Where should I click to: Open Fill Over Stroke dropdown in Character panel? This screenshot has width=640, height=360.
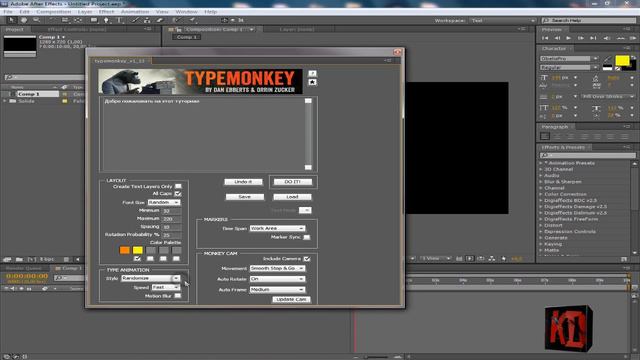[608, 97]
